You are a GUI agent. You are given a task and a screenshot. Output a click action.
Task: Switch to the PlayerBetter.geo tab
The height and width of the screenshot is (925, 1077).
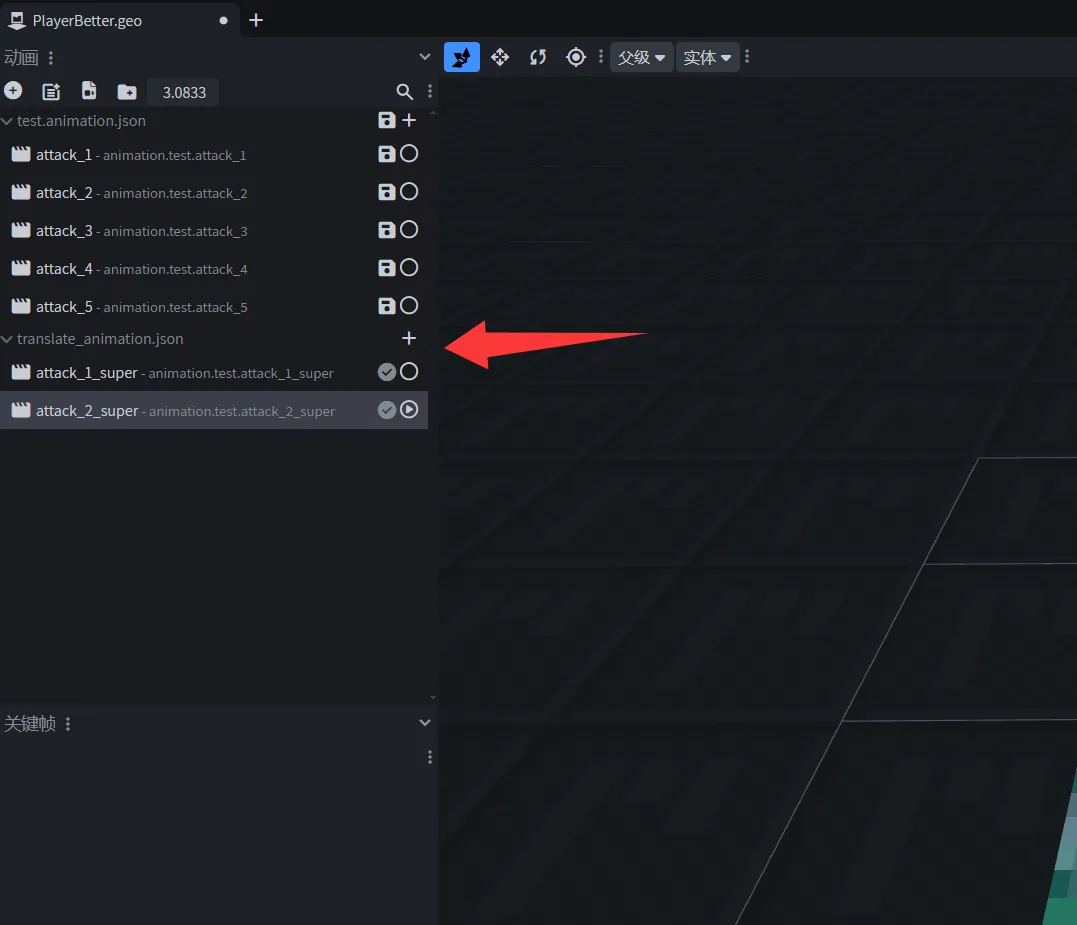(x=87, y=20)
